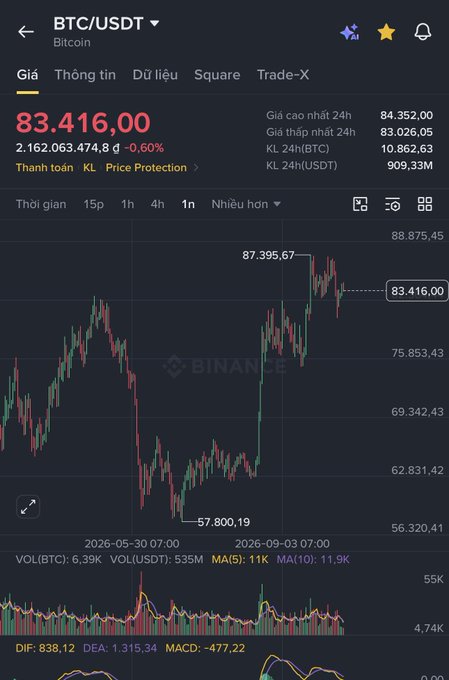Tap the 57.800,19 low marker
The image size is (449, 680).
[224, 522]
